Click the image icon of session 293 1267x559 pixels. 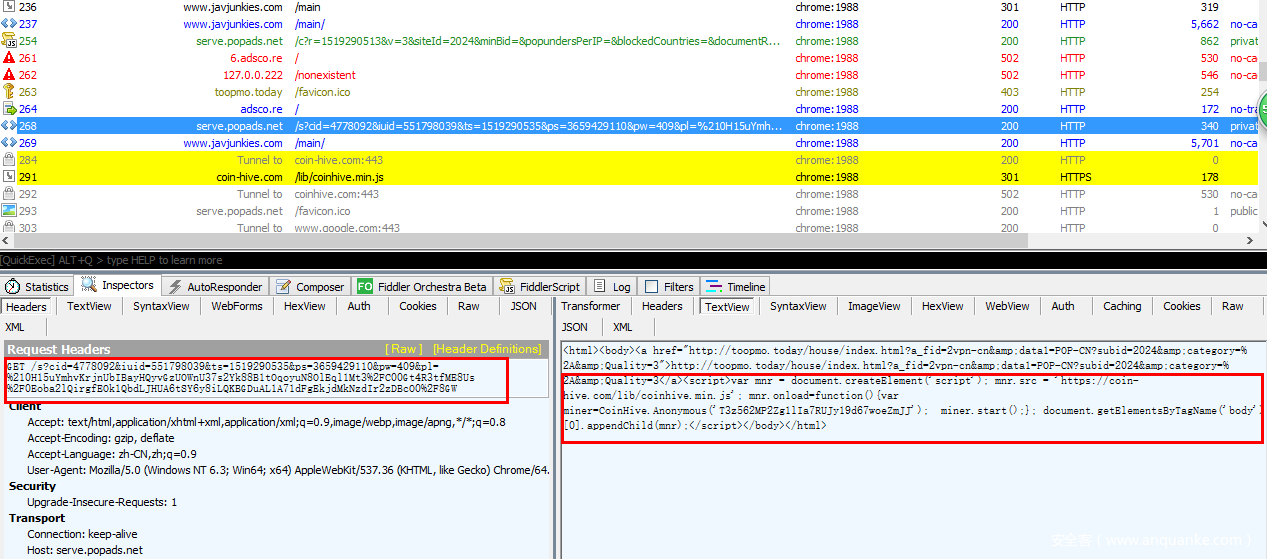coord(9,211)
